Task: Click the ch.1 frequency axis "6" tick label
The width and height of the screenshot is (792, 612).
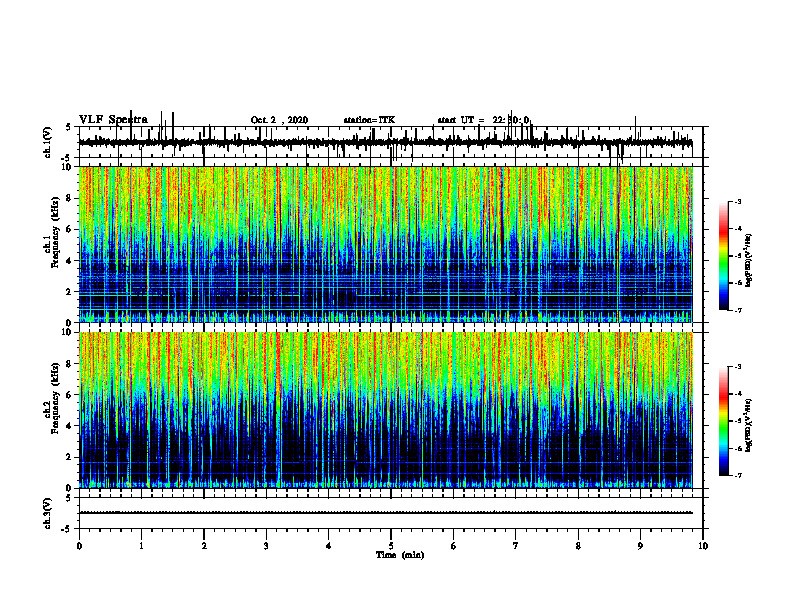Action: pyautogui.click(x=71, y=230)
